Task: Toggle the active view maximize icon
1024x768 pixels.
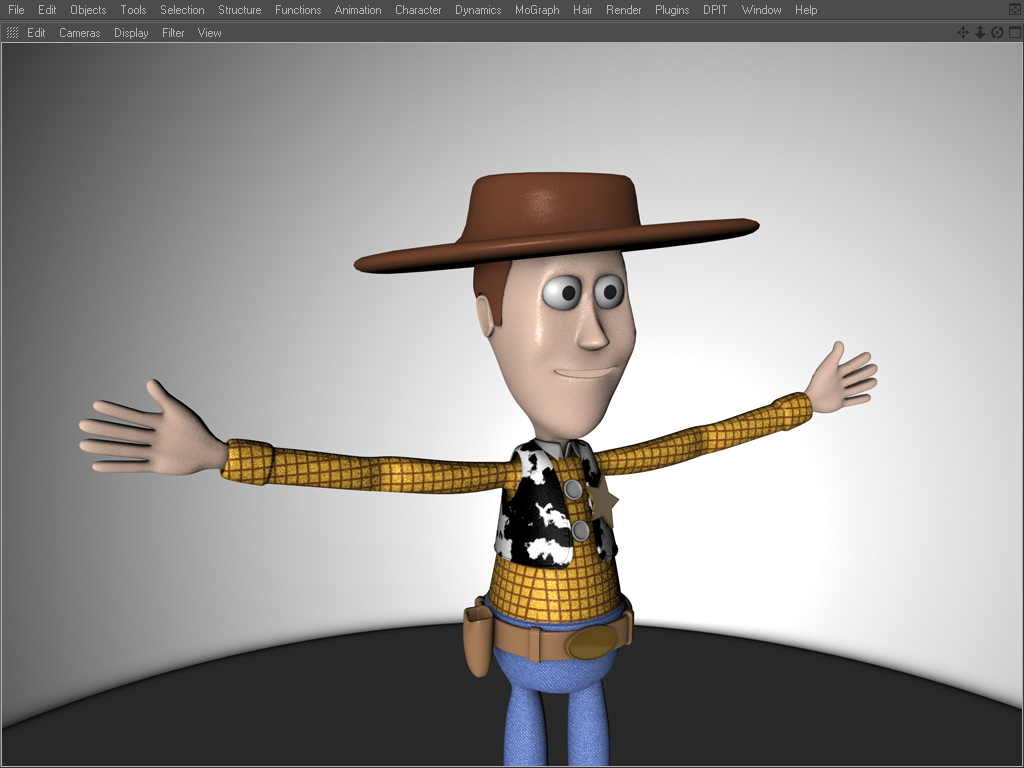Action: (x=1015, y=33)
